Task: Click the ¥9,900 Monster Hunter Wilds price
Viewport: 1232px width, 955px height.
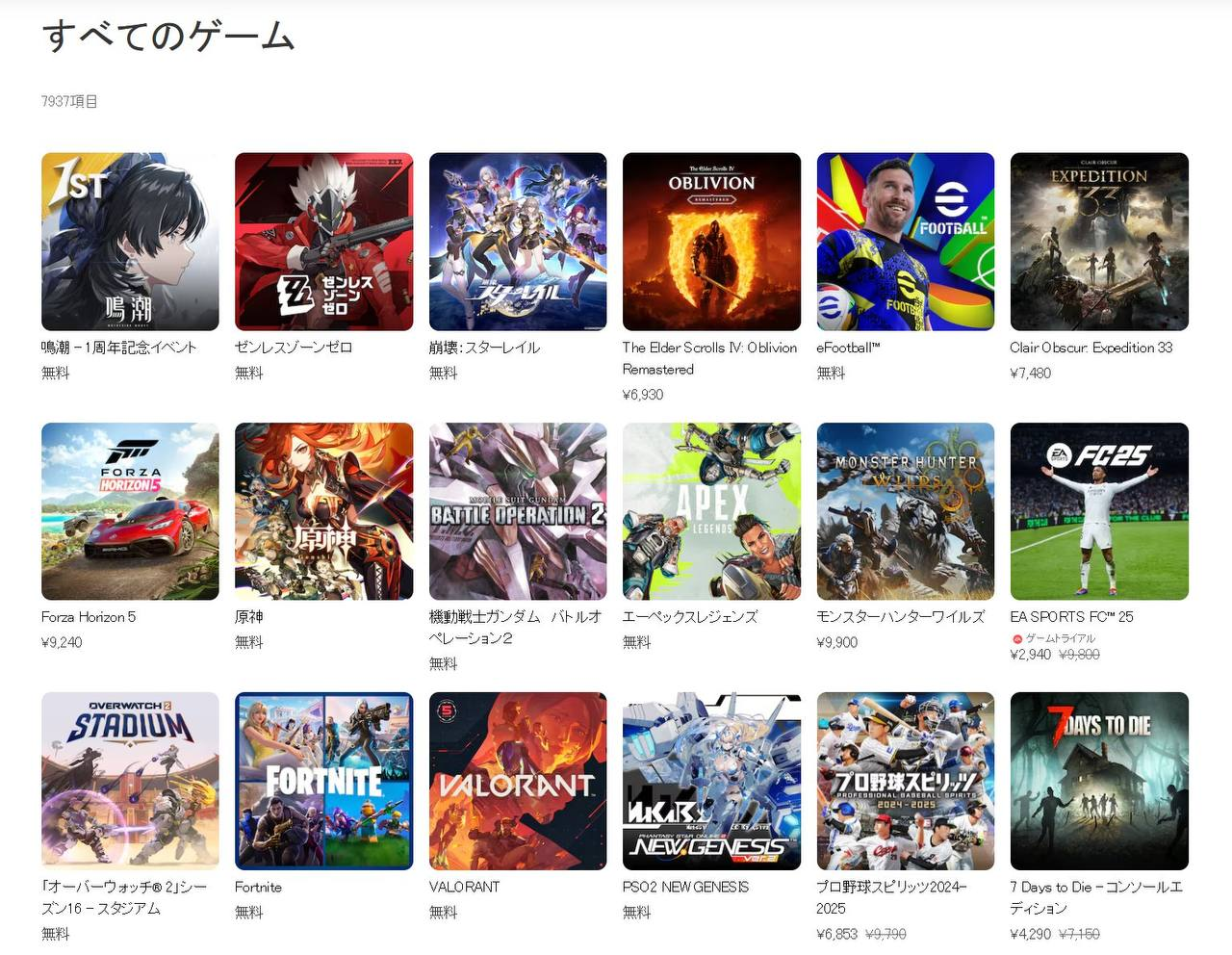Action: coord(837,642)
